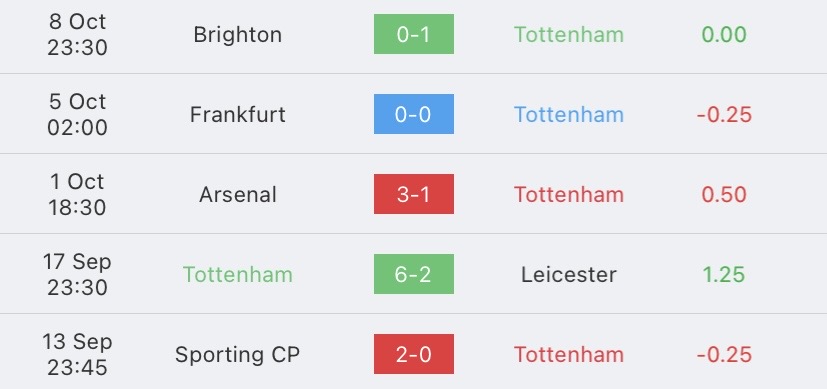Screen dimensions: 827x389
Task: Select the Arsenal team name
Action: pos(237,194)
